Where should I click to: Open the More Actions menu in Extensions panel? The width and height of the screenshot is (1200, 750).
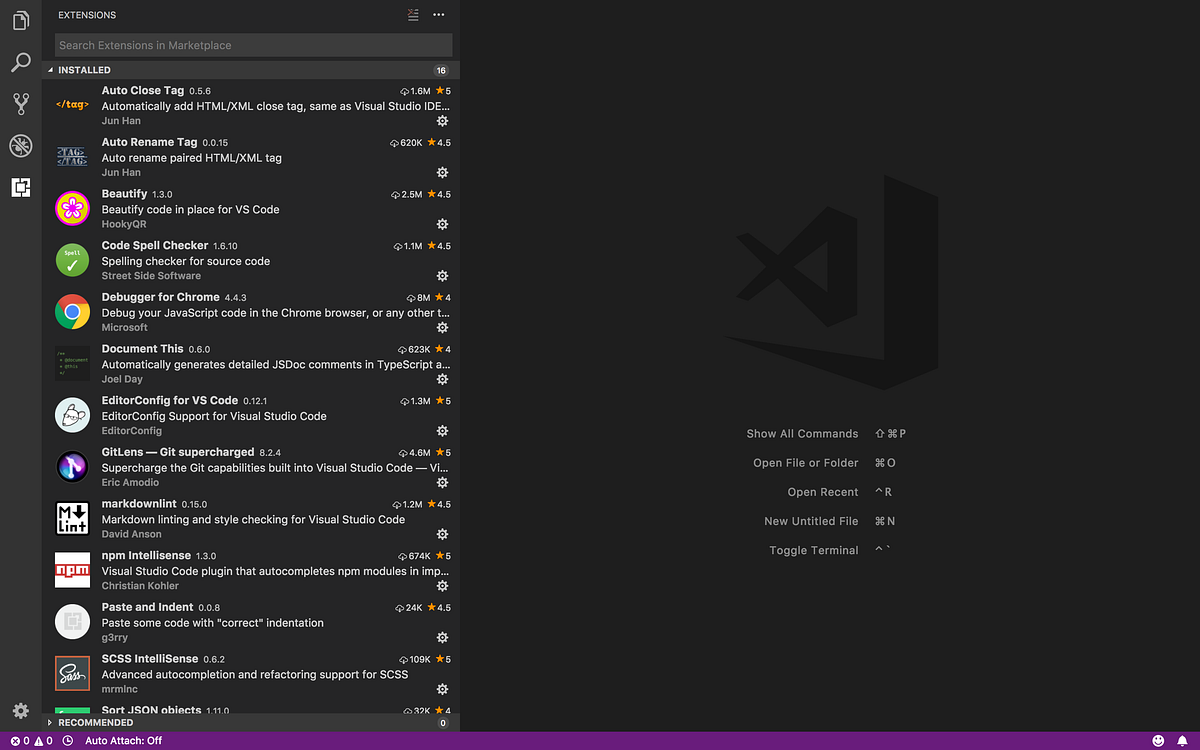438,15
